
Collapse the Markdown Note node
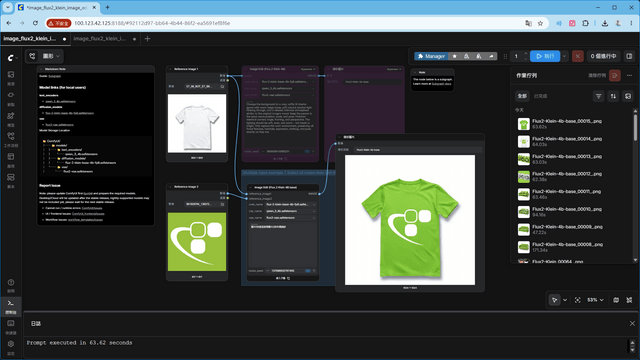click(x=41, y=69)
